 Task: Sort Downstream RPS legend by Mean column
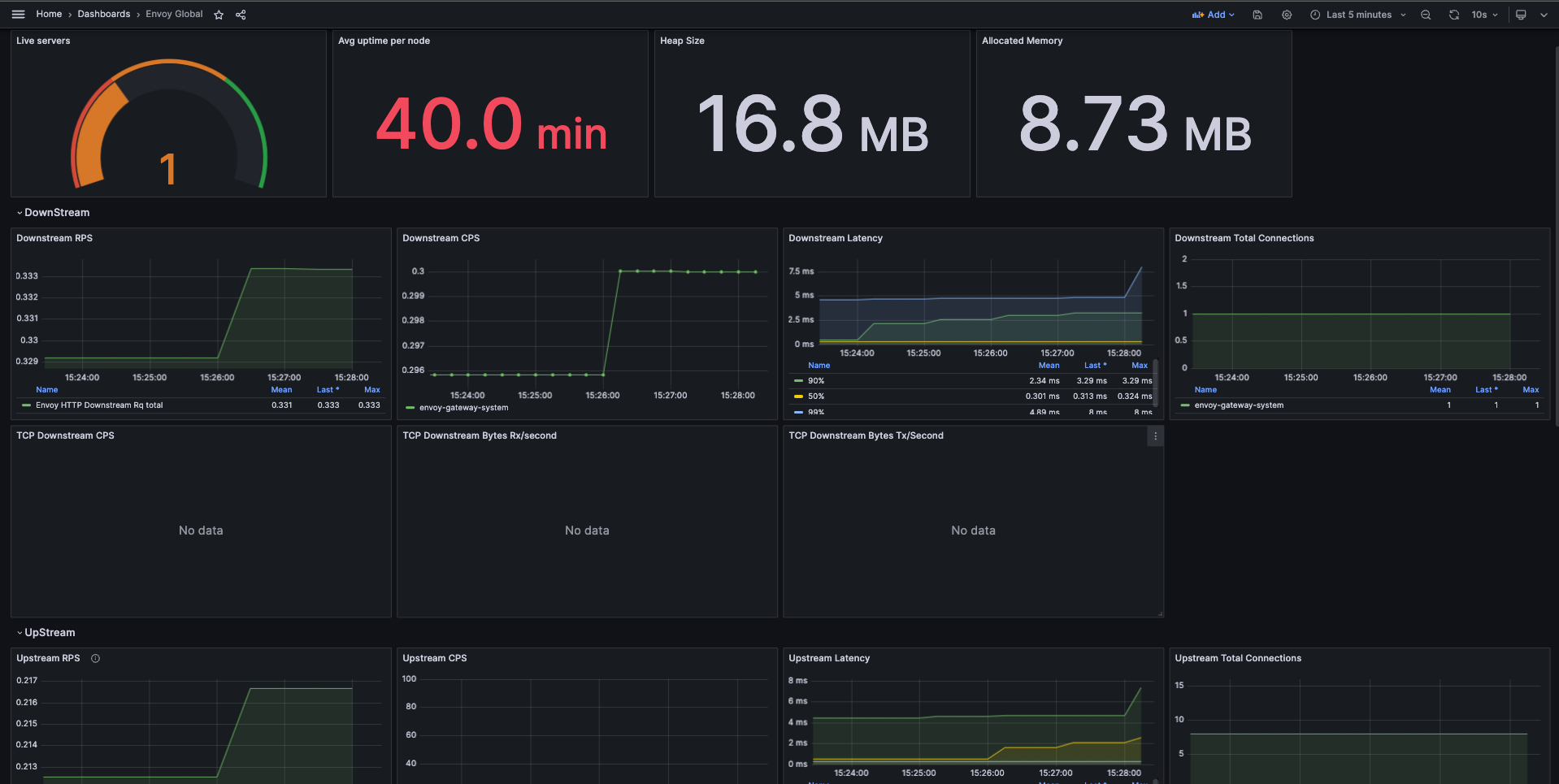click(281, 390)
